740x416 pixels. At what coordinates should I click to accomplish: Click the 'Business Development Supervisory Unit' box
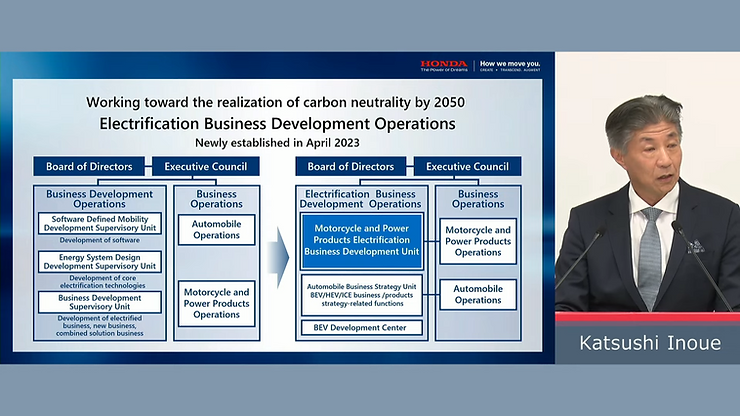[x=100, y=302]
